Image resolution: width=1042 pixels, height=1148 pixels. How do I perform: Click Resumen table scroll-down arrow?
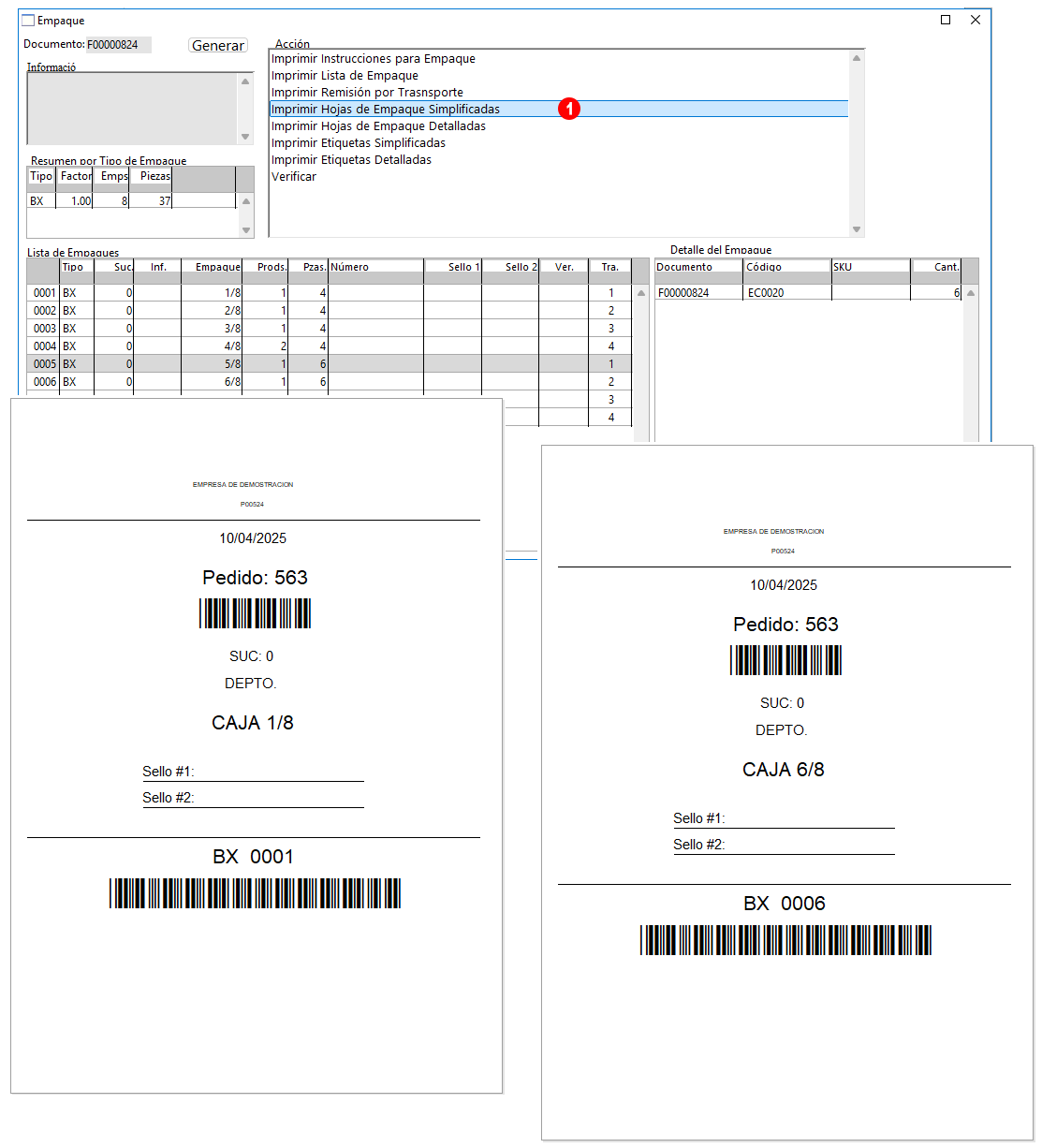point(246,229)
